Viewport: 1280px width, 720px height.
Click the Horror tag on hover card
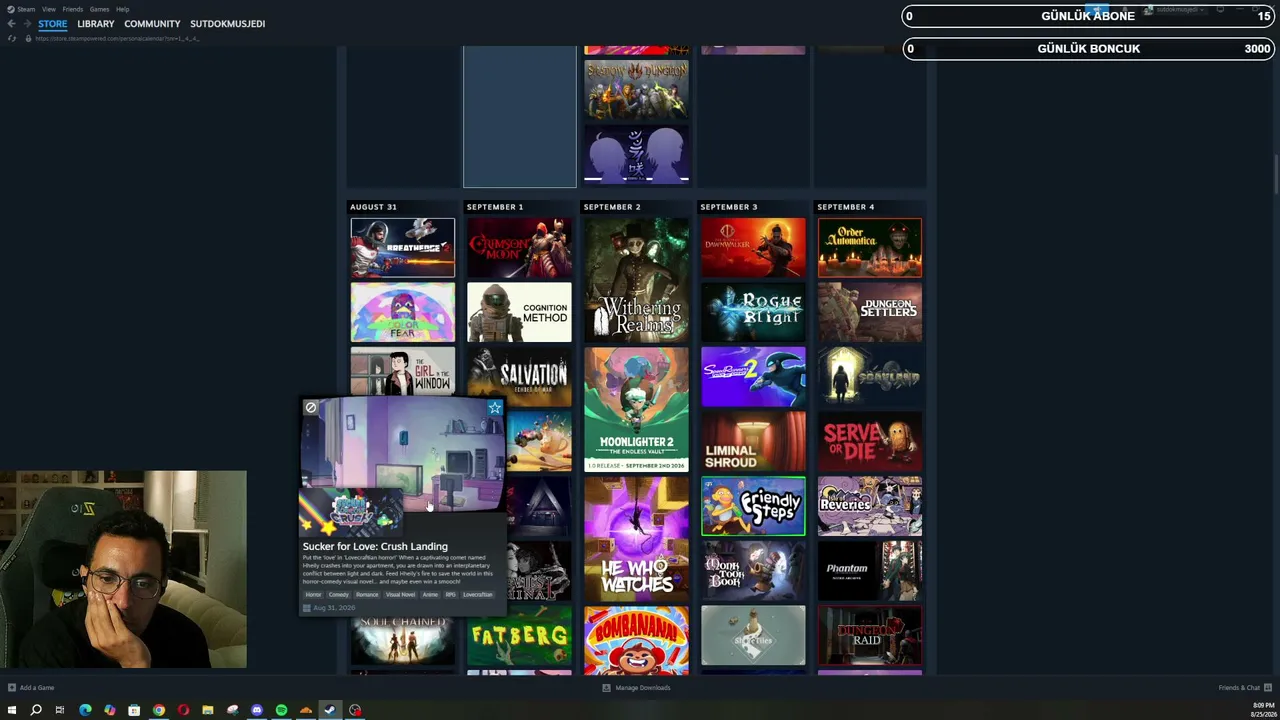tap(313, 595)
